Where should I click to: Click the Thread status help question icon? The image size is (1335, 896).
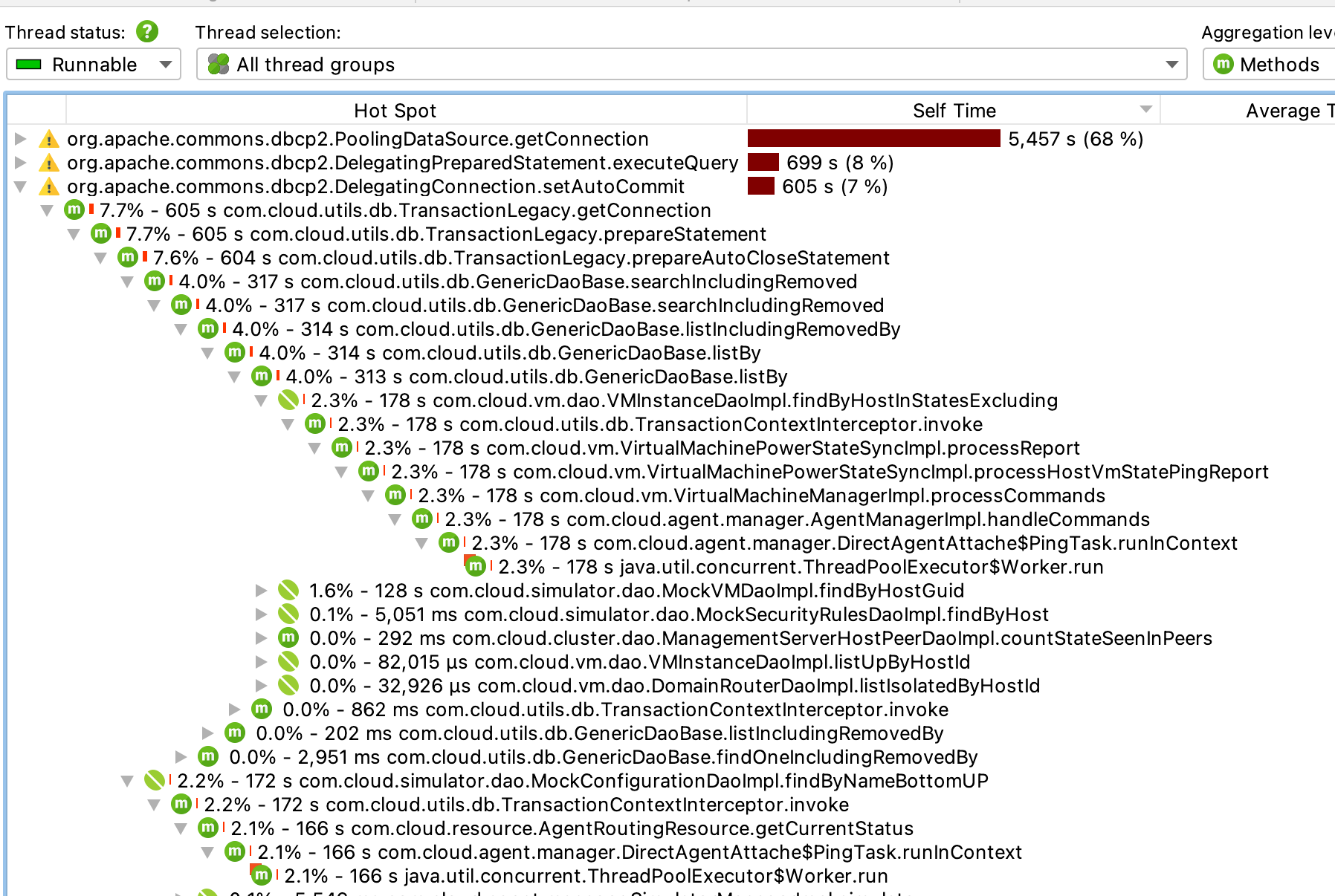tap(147, 31)
